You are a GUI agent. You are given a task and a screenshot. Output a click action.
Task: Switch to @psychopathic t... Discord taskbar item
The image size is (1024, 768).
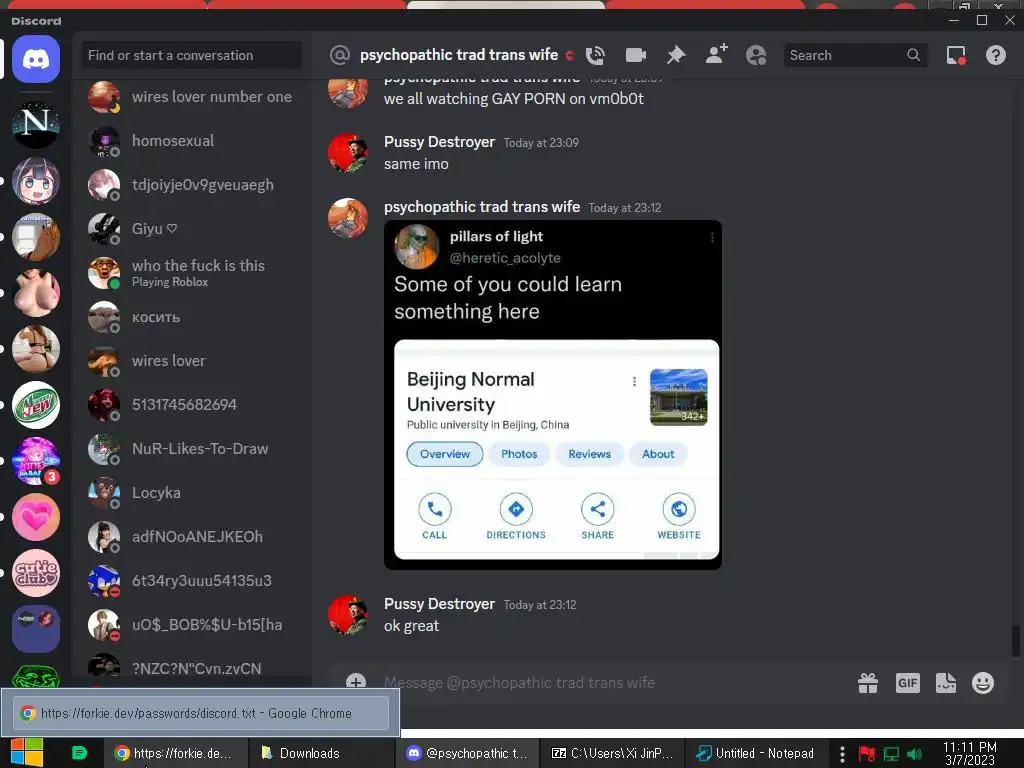click(466, 753)
